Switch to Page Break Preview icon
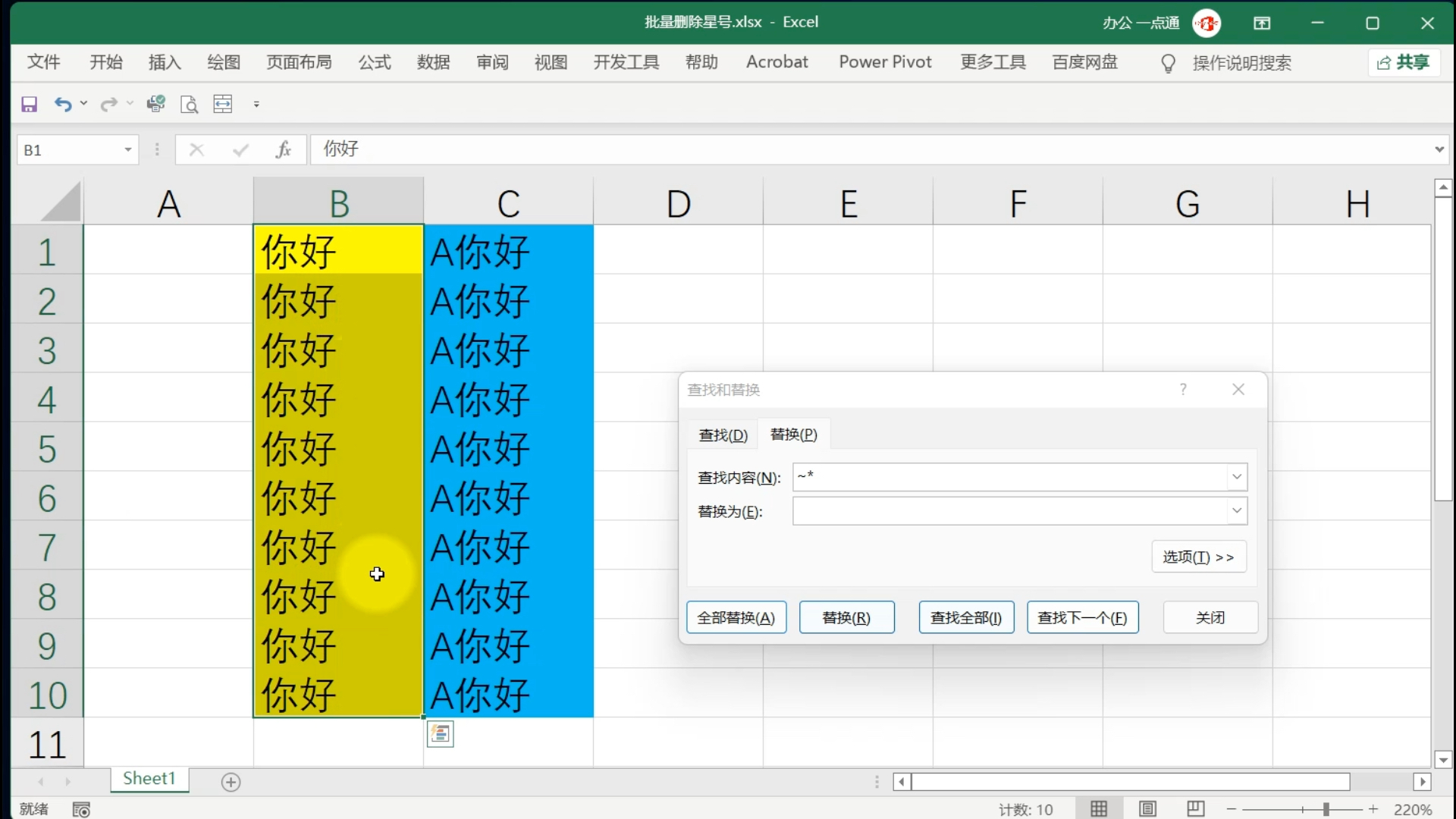1456x819 pixels. tap(1195, 809)
